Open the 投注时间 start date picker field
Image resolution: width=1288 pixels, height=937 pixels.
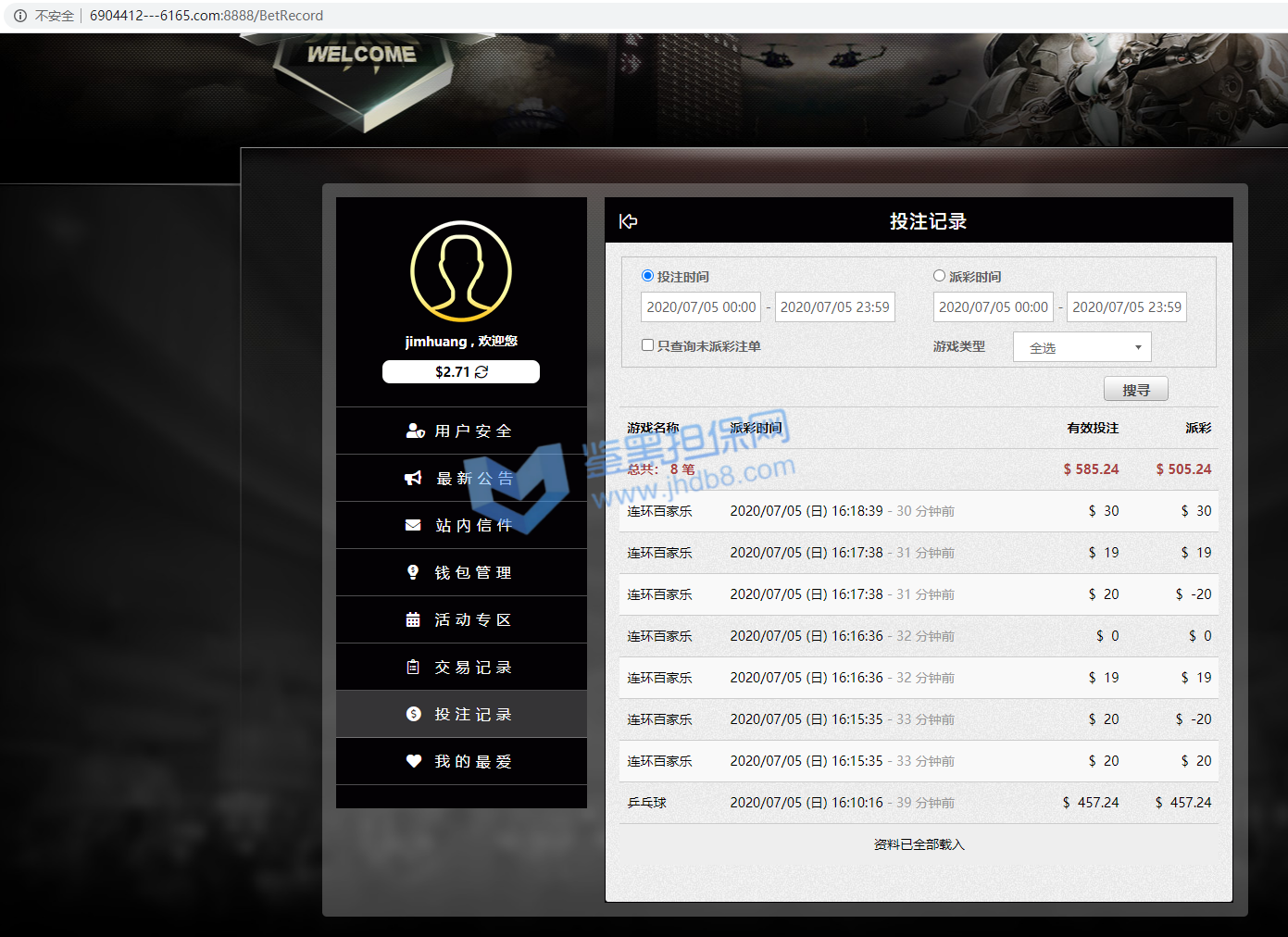[701, 307]
